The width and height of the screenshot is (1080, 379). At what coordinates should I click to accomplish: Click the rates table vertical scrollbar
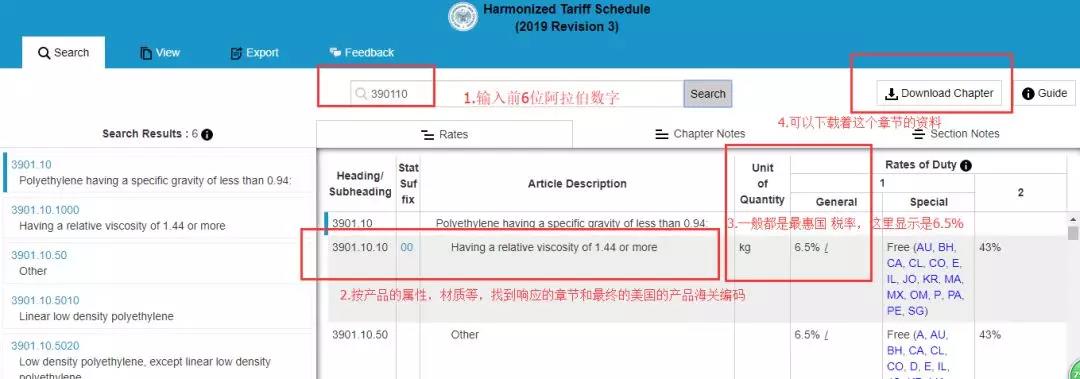1073,296
